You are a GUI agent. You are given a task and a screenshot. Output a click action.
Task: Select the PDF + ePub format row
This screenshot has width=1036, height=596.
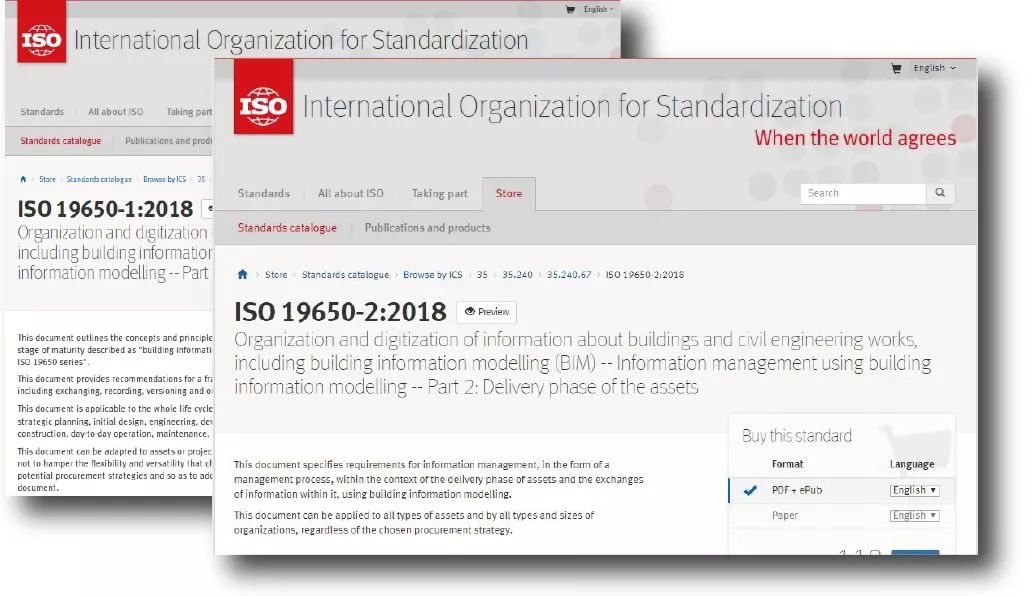[842, 490]
